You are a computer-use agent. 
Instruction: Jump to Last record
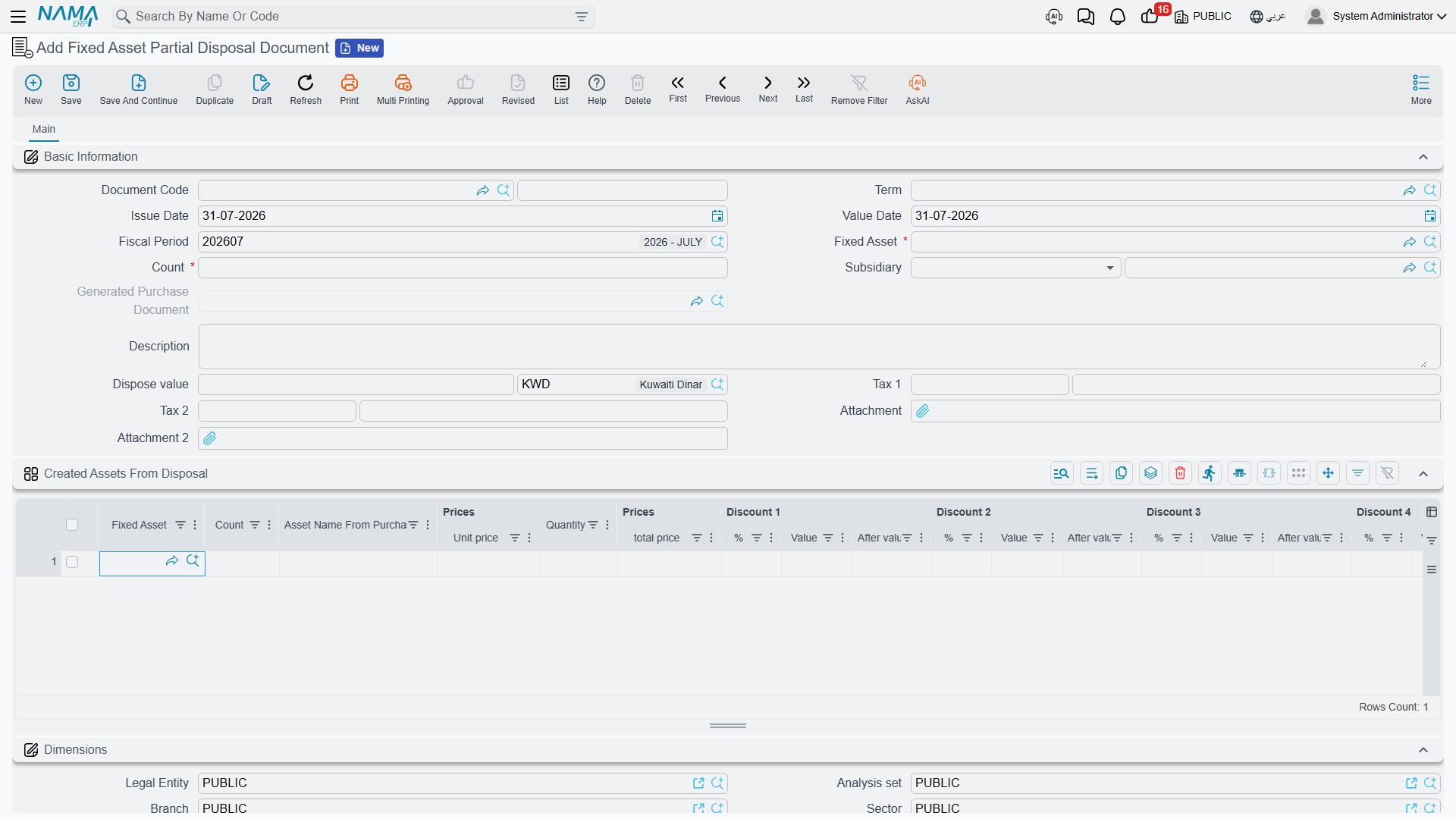(804, 89)
